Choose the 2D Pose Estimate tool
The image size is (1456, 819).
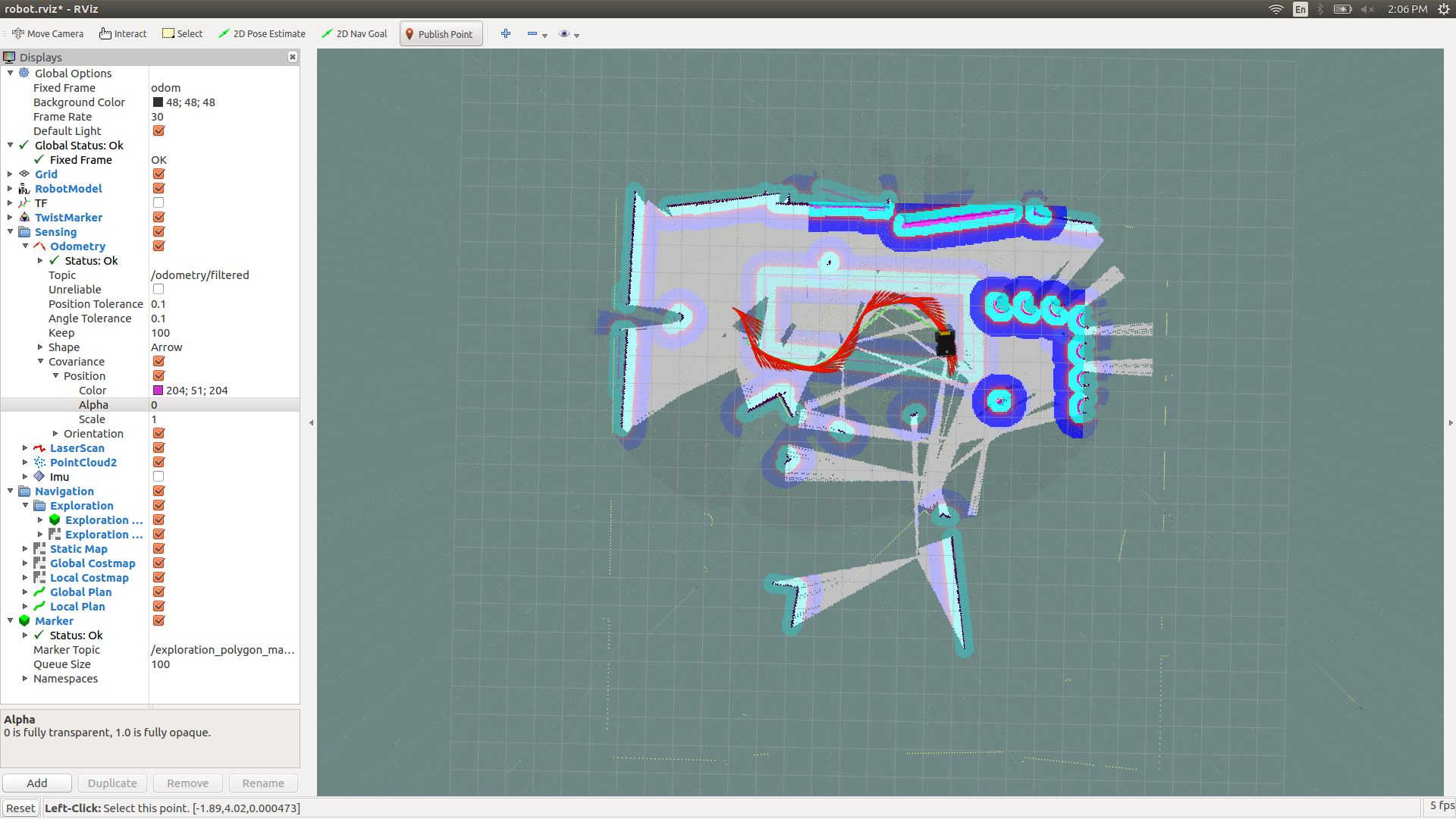(x=262, y=34)
